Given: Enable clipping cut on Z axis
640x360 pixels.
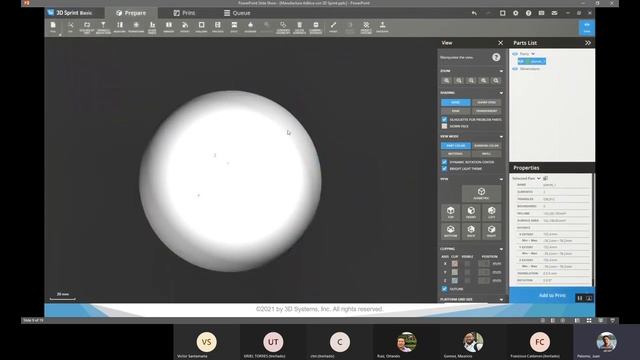Looking at the screenshot, I should pyautogui.click(x=455, y=281).
